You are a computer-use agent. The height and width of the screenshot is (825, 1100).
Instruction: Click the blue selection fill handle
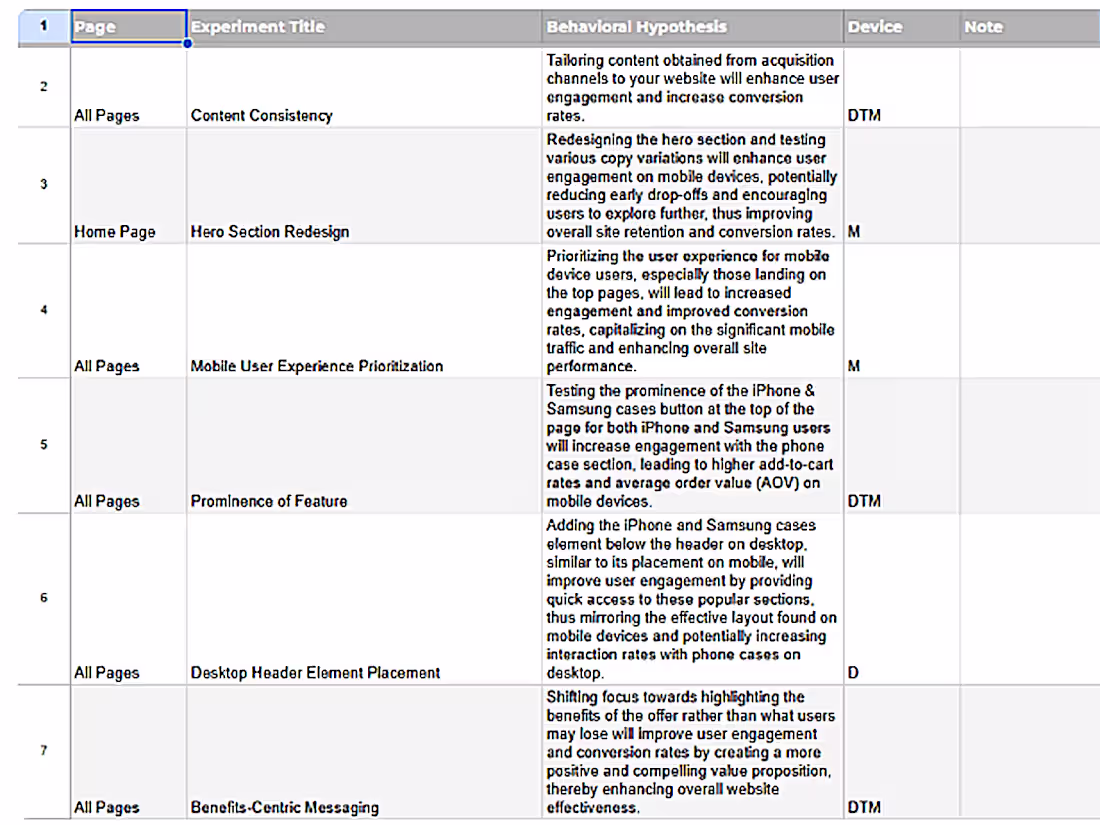[187, 43]
